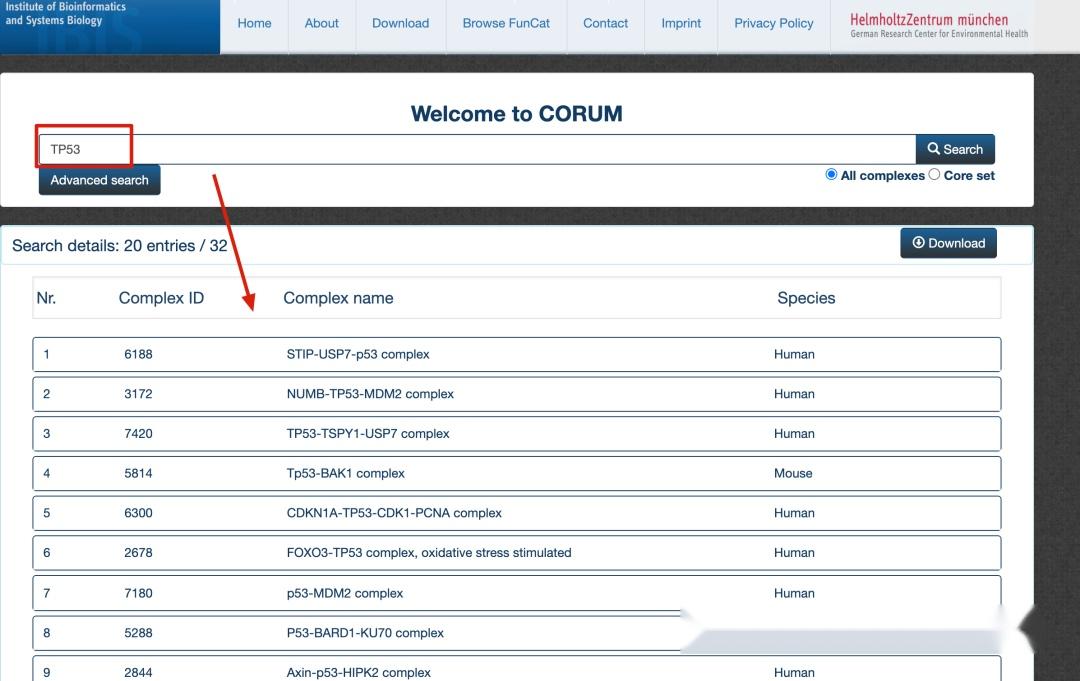The height and width of the screenshot is (681, 1080).
Task: Switch to the Contact tab
Action: 605,24
